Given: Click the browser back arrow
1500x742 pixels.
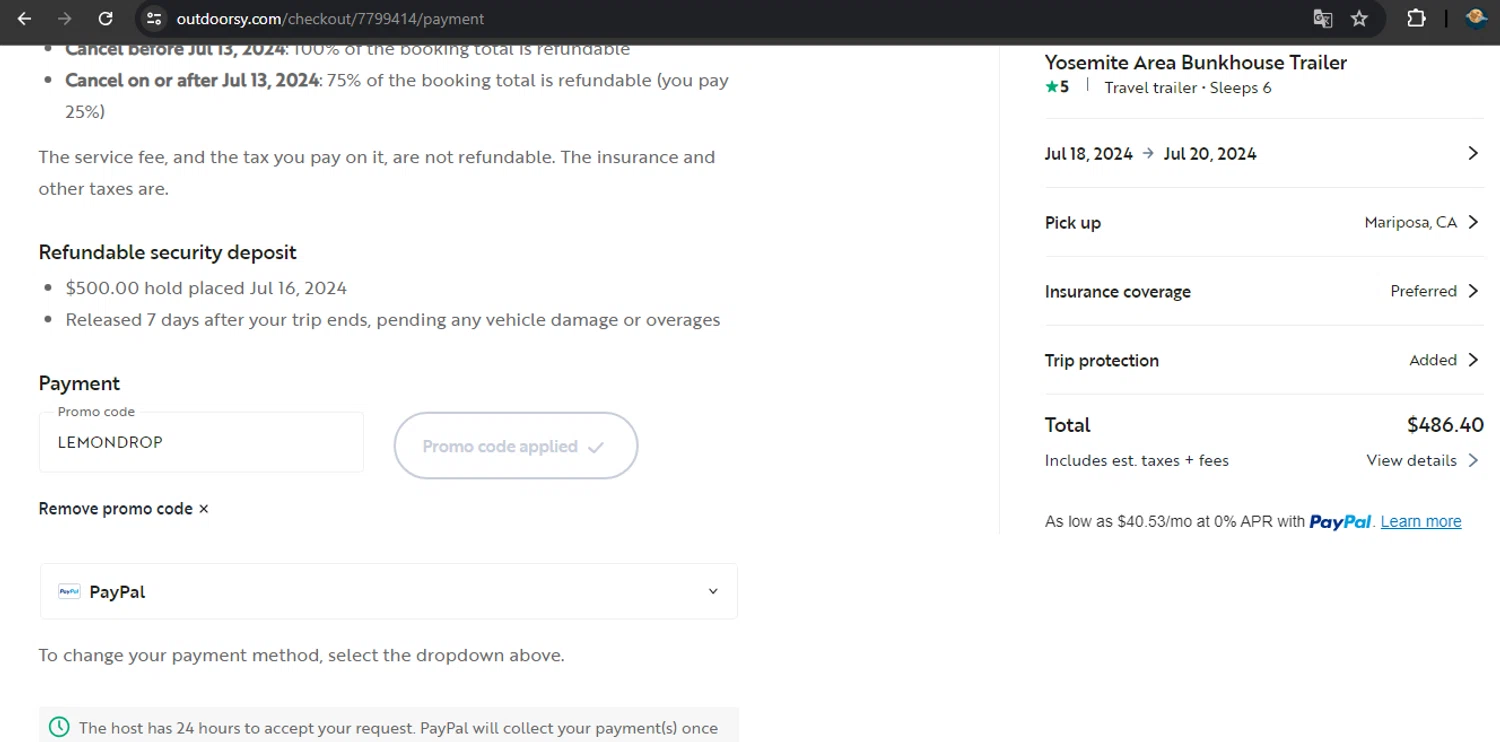Looking at the screenshot, I should 24,19.
